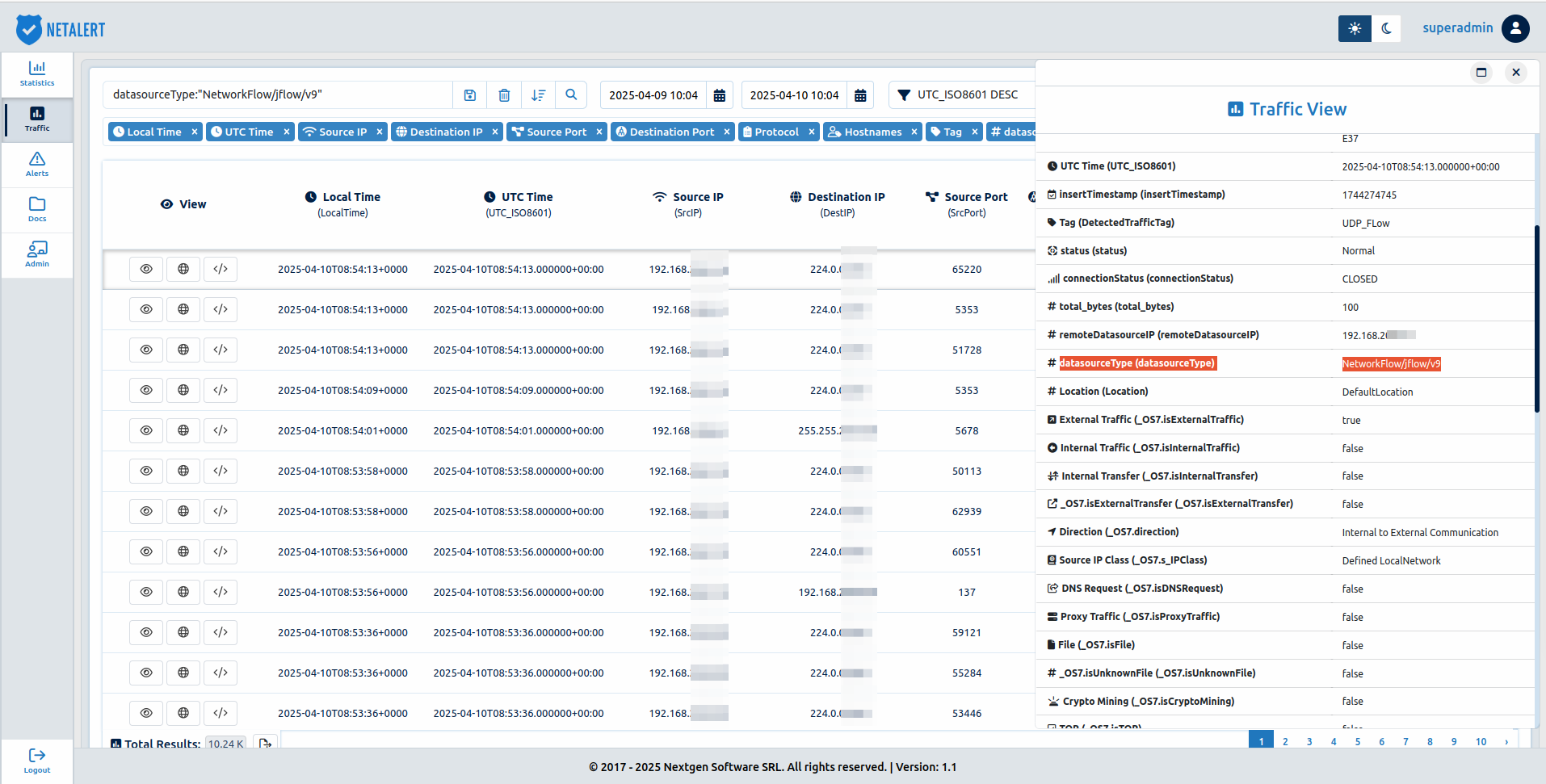The height and width of the screenshot is (784, 1546).
Task: Click the highlighted NetworkFlow/jflow/v9 value
Action: 1391,364
